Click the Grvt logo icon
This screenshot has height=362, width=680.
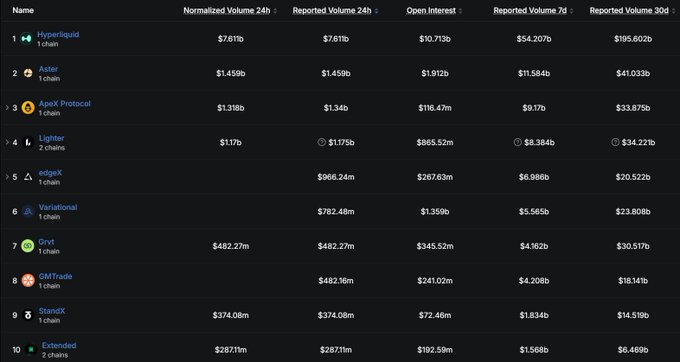click(x=28, y=246)
